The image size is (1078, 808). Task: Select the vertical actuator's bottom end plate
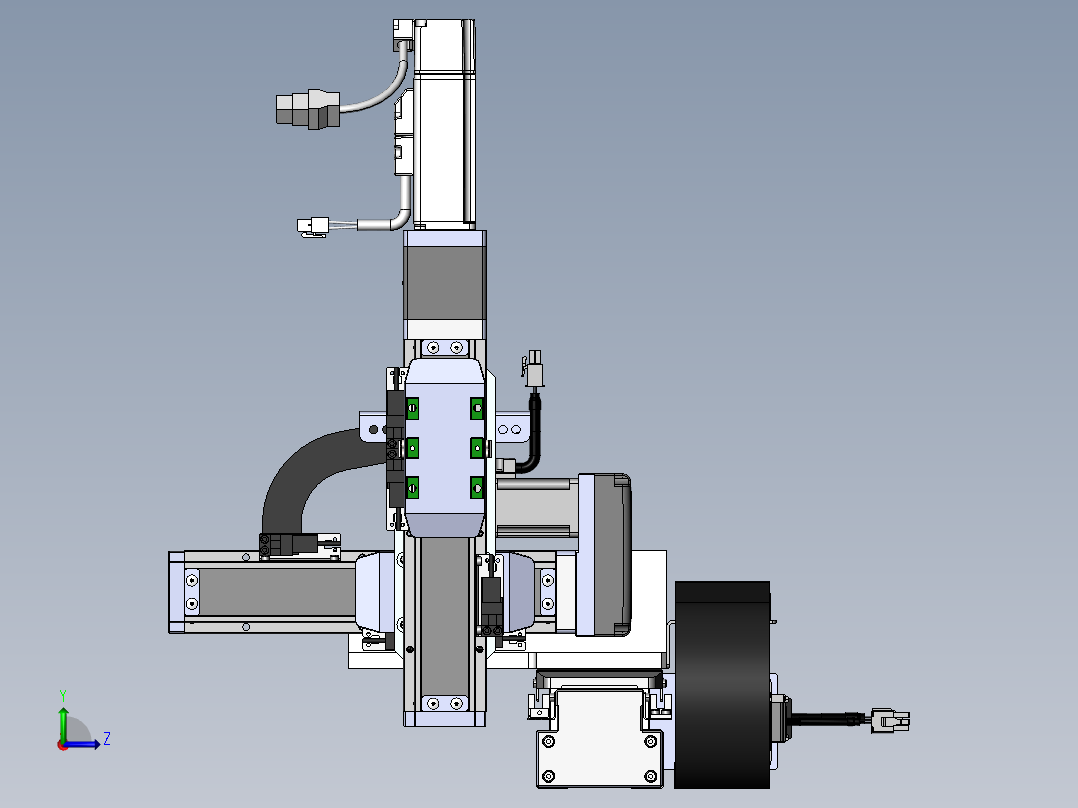pyautogui.click(x=445, y=719)
